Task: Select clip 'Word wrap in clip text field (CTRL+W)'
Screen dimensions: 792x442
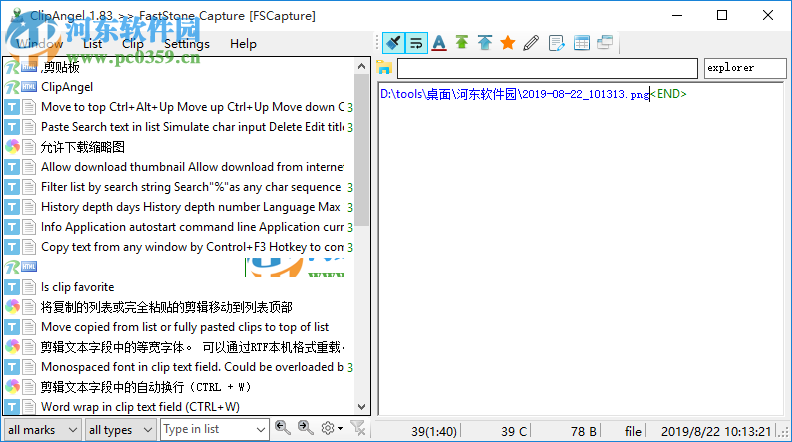Action: [x=179, y=407]
